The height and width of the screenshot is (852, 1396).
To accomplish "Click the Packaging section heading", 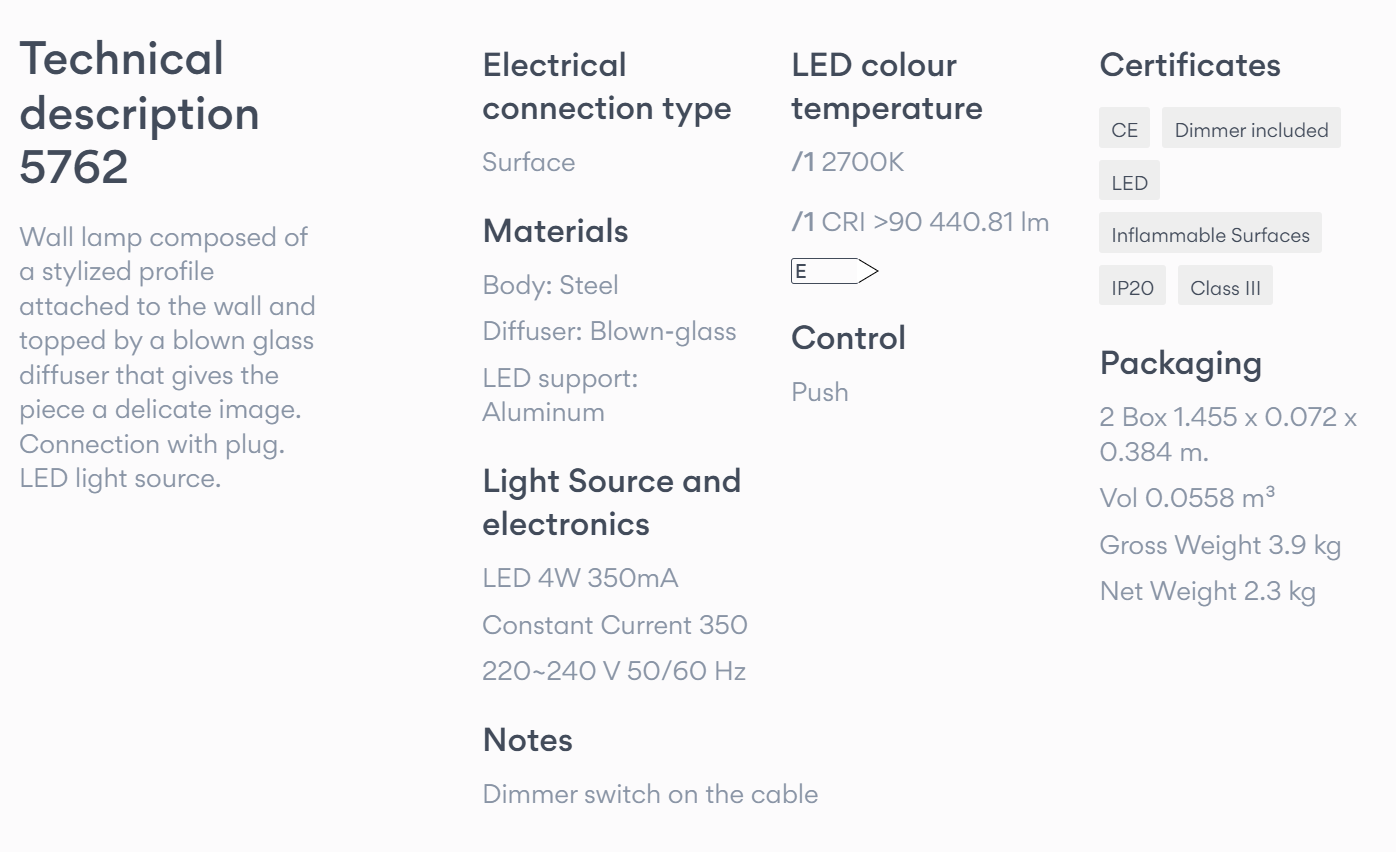I will click(1180, 363).
